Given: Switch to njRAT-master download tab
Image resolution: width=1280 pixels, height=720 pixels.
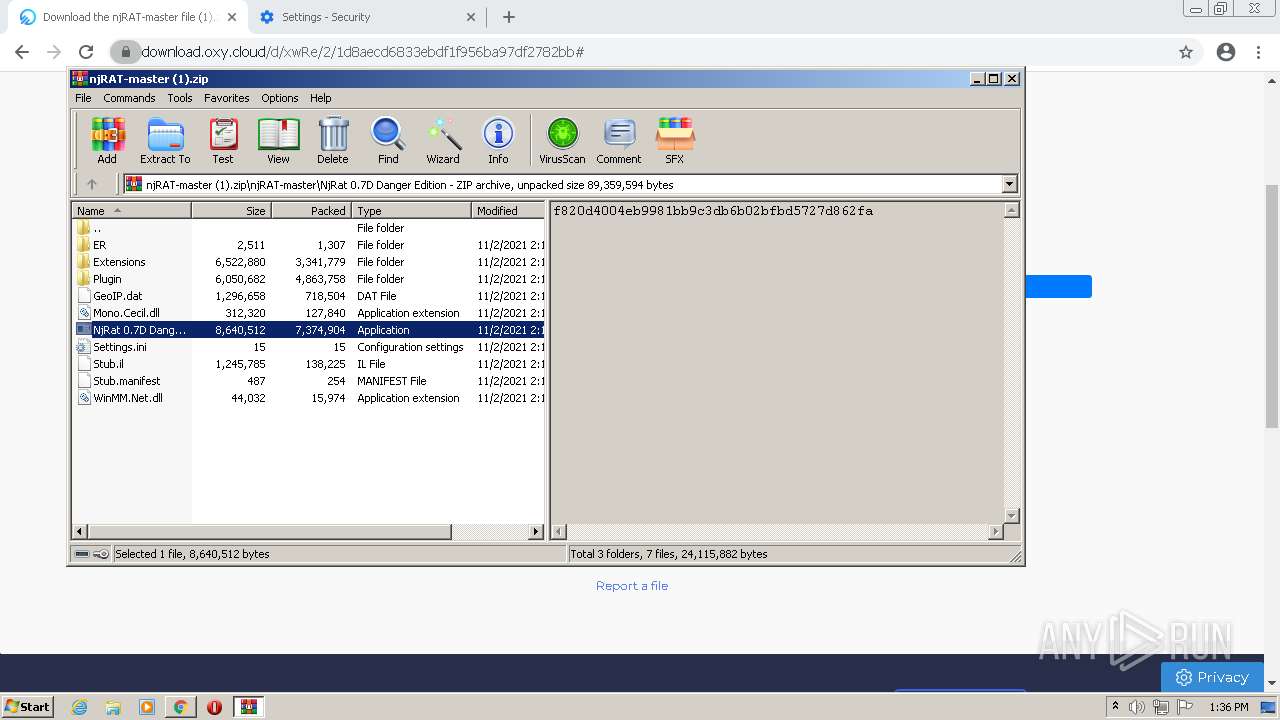Looking at the screenshot, I should [x=128, y=17].
